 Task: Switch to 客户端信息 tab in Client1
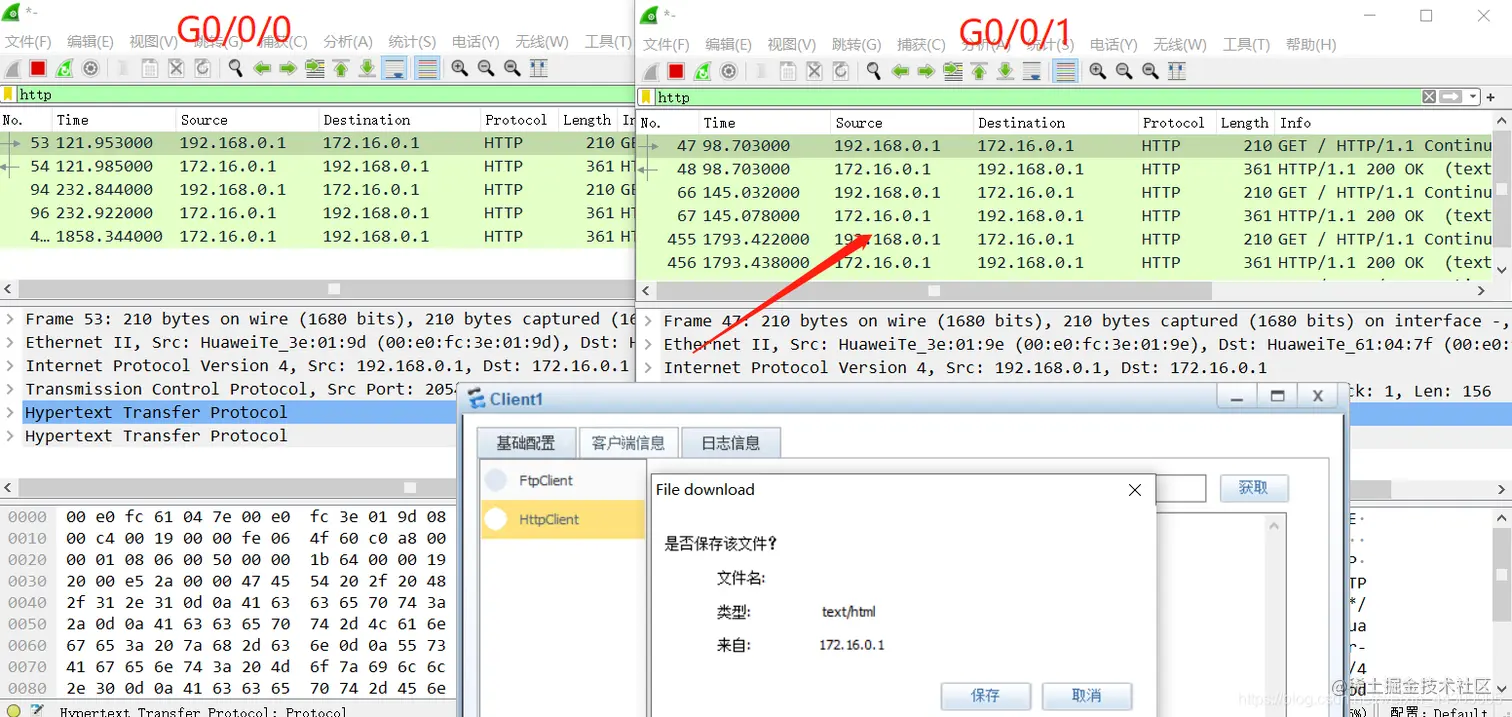pyautogui.click(x=628, y=443)
